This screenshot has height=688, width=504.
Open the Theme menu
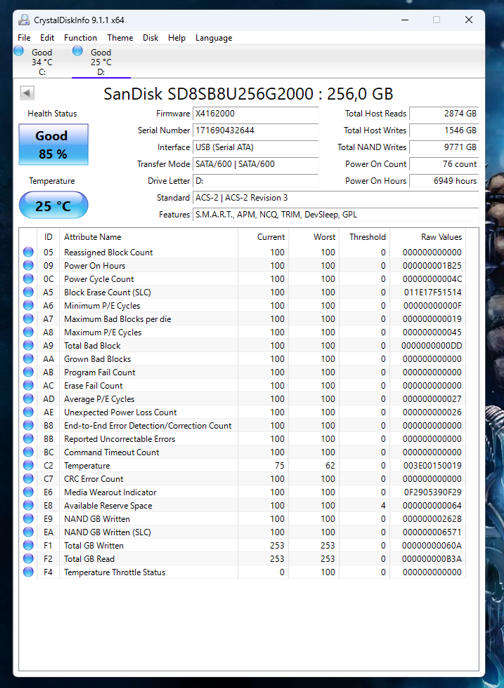(120, 38)
